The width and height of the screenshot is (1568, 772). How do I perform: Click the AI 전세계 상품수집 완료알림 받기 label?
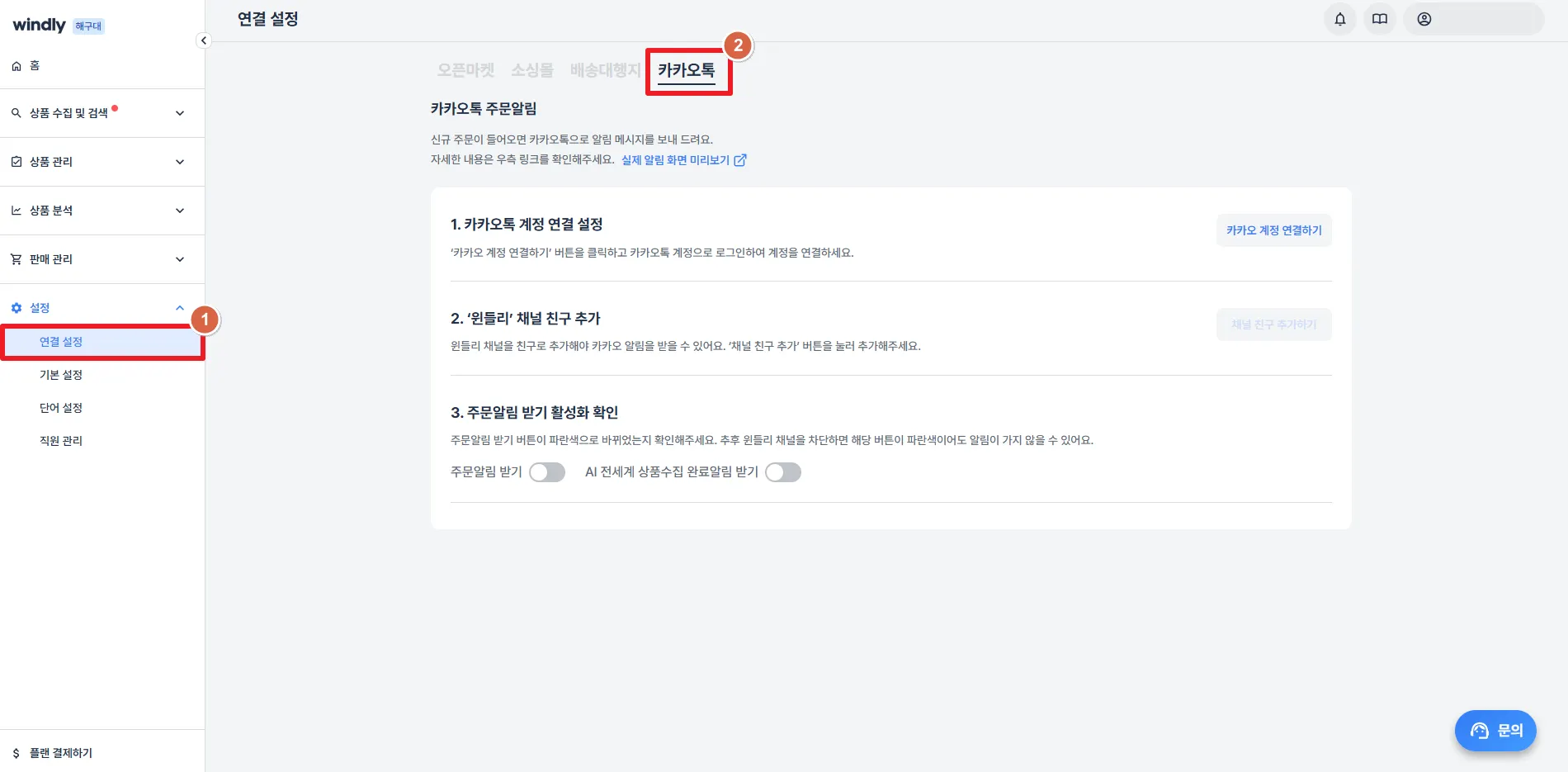tap(672, 472)
